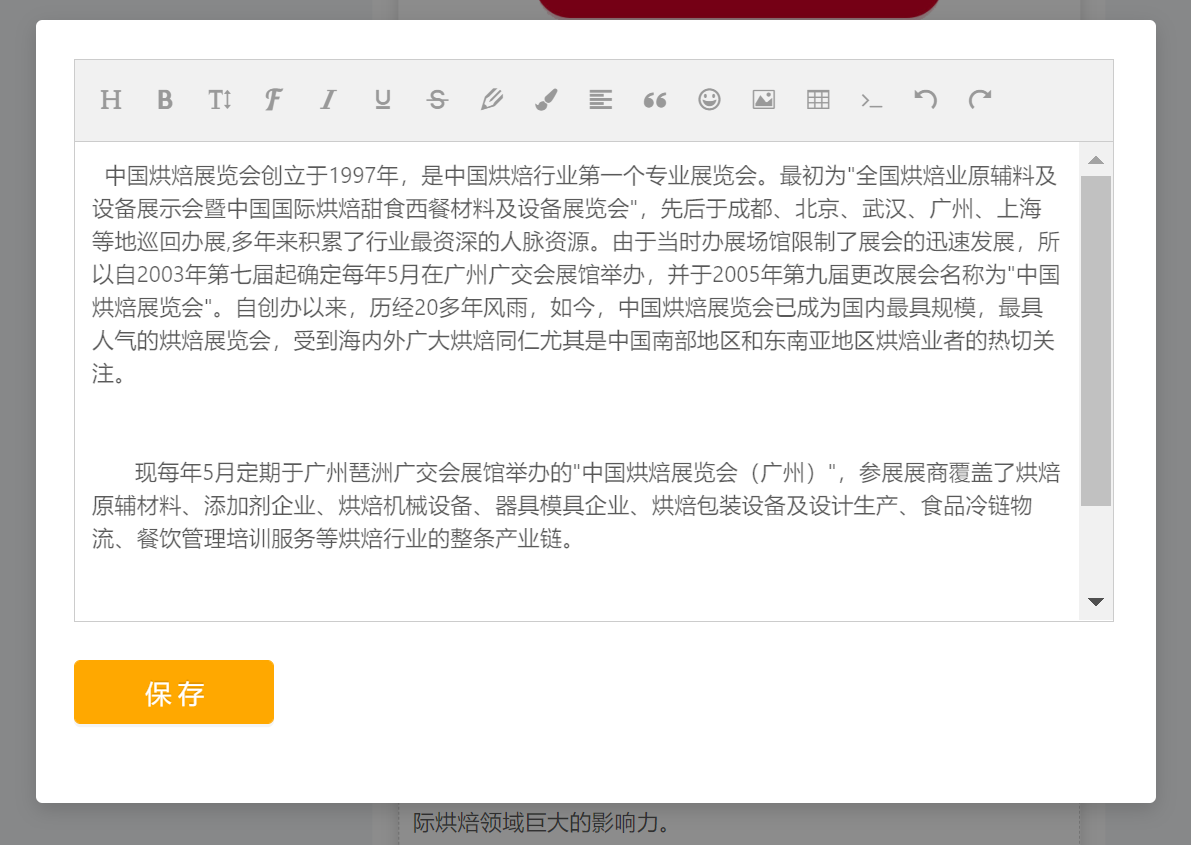This screenshot has height=845, width=1191.
Task: Click the text 流、餐饮管理培训服务等烘焙行业的整条产业链。
Action: click(x=334, y=539)
